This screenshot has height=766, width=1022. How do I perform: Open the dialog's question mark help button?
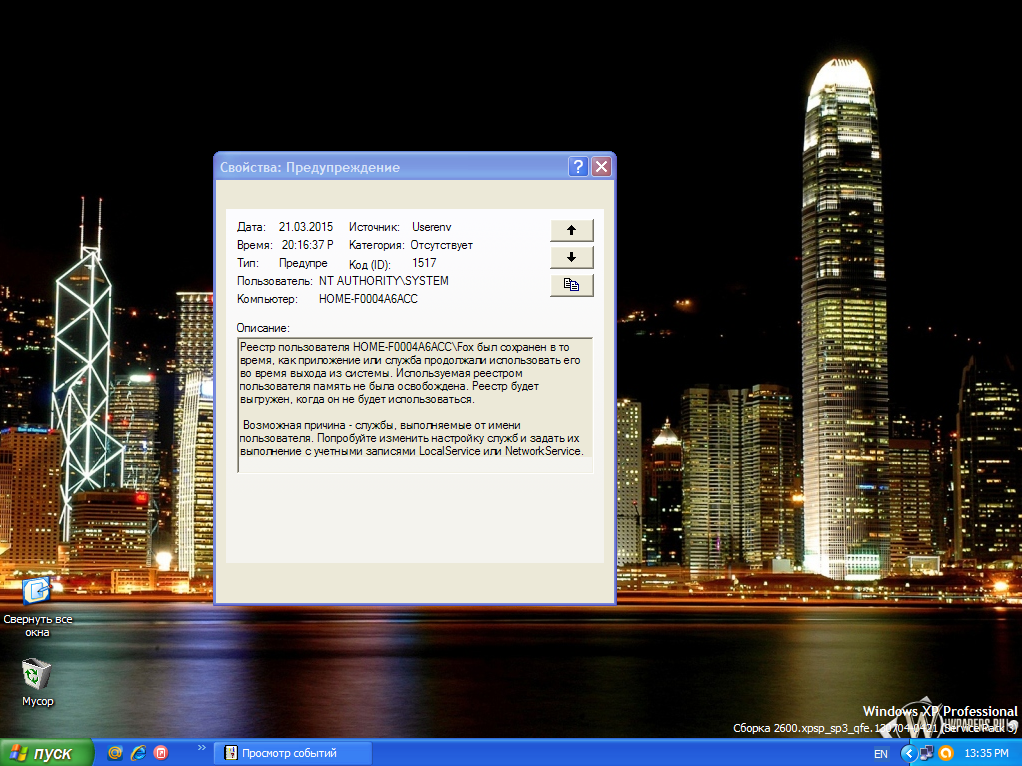578,167
